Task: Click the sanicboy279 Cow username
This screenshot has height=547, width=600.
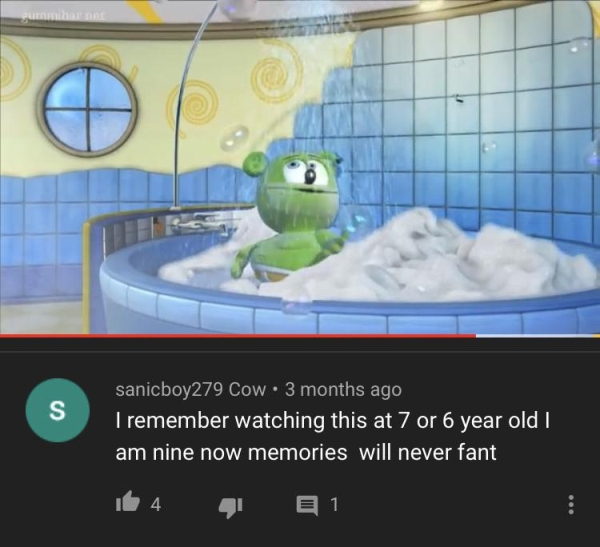Action: pos(191,390)
